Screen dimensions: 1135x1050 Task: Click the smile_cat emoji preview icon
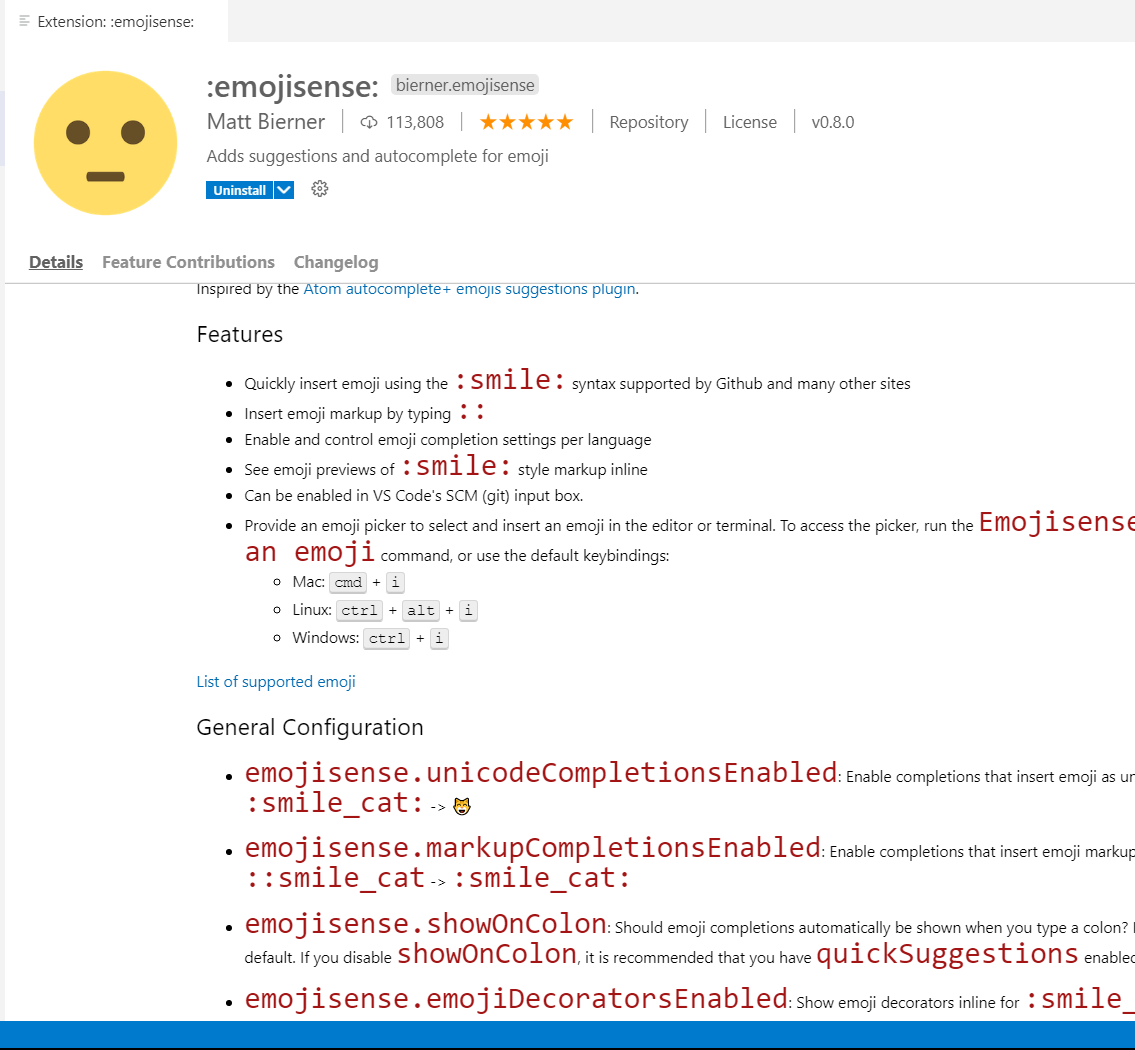[461, 804]
